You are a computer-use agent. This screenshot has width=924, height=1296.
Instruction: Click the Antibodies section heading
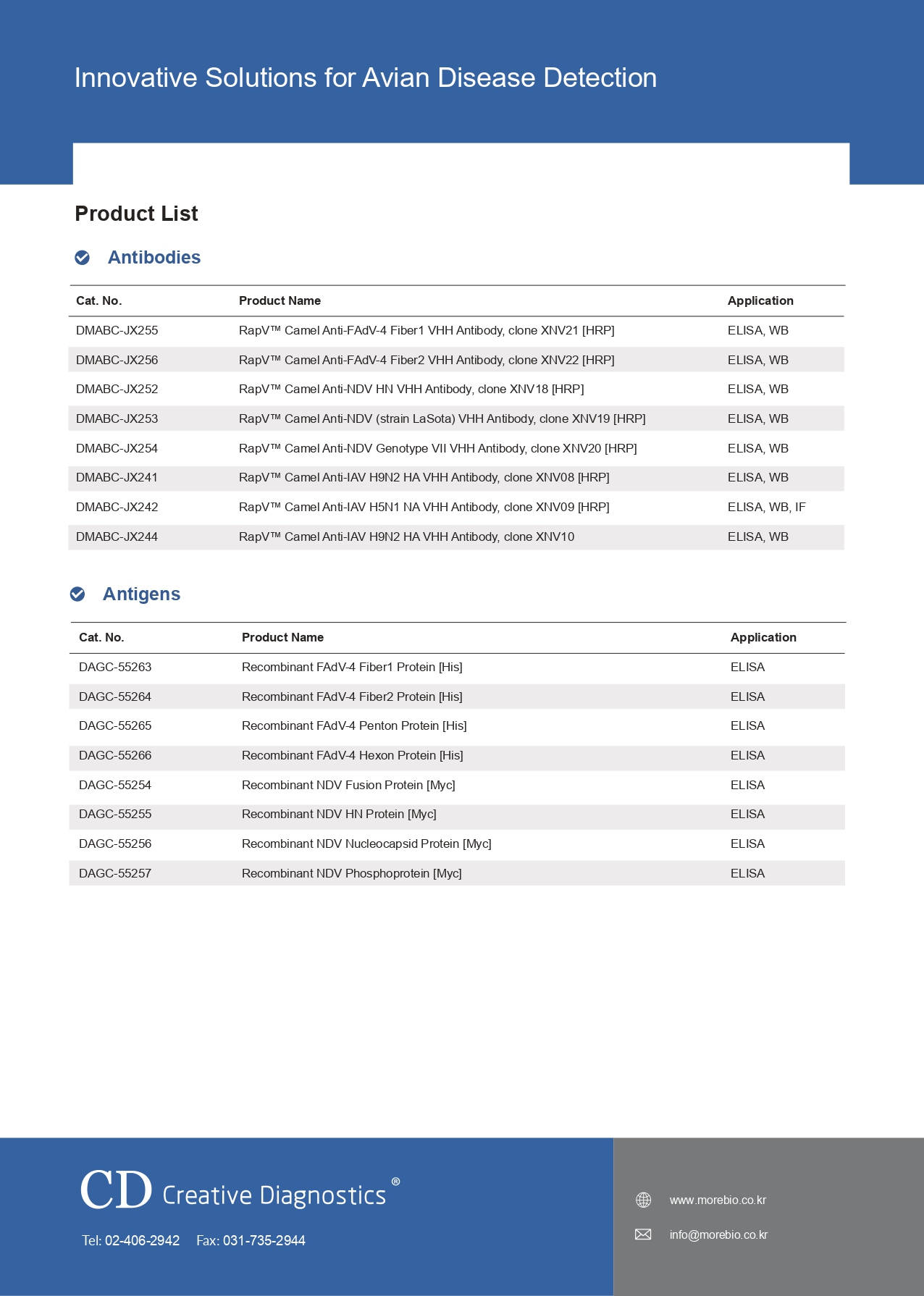(154, 258)
